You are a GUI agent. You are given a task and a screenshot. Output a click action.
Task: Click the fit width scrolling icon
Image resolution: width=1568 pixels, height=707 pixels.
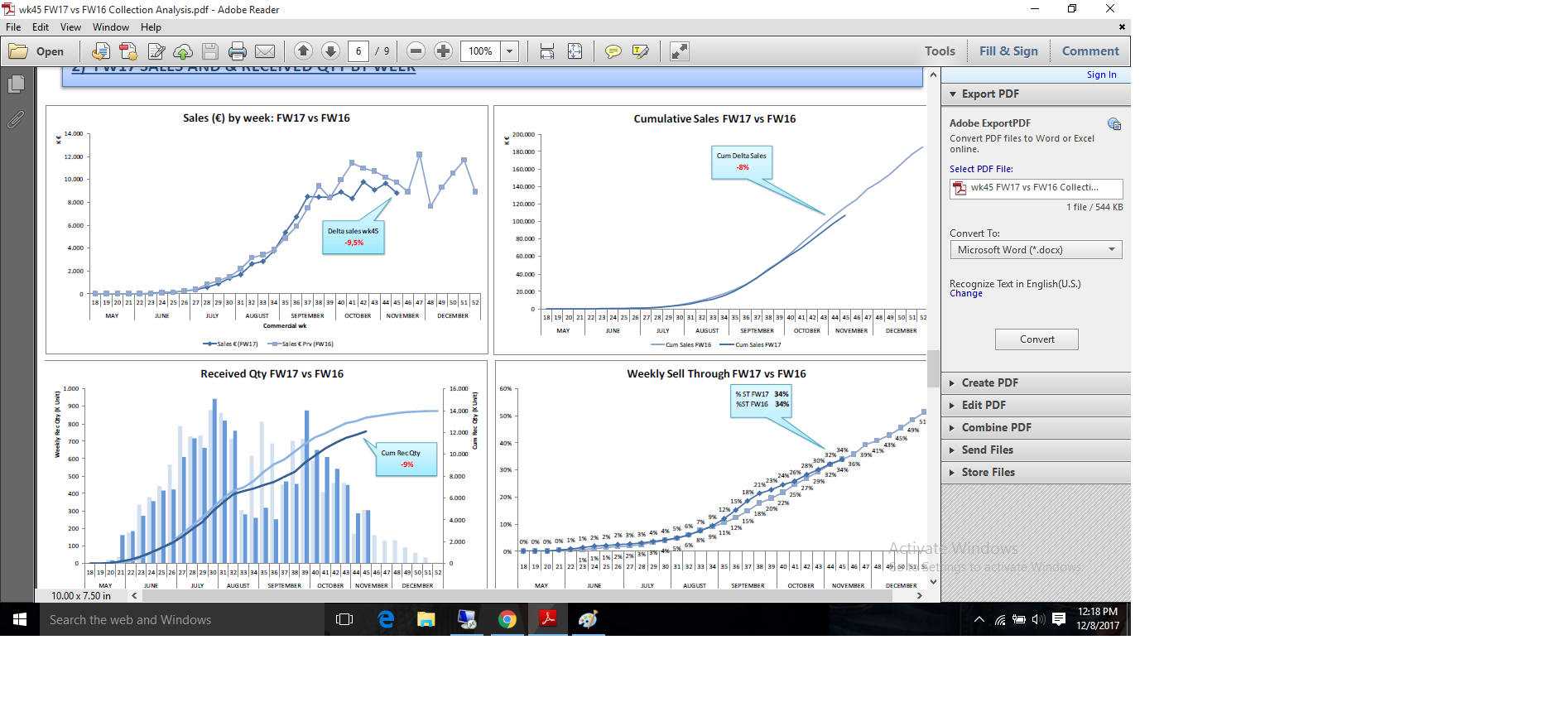547,51
